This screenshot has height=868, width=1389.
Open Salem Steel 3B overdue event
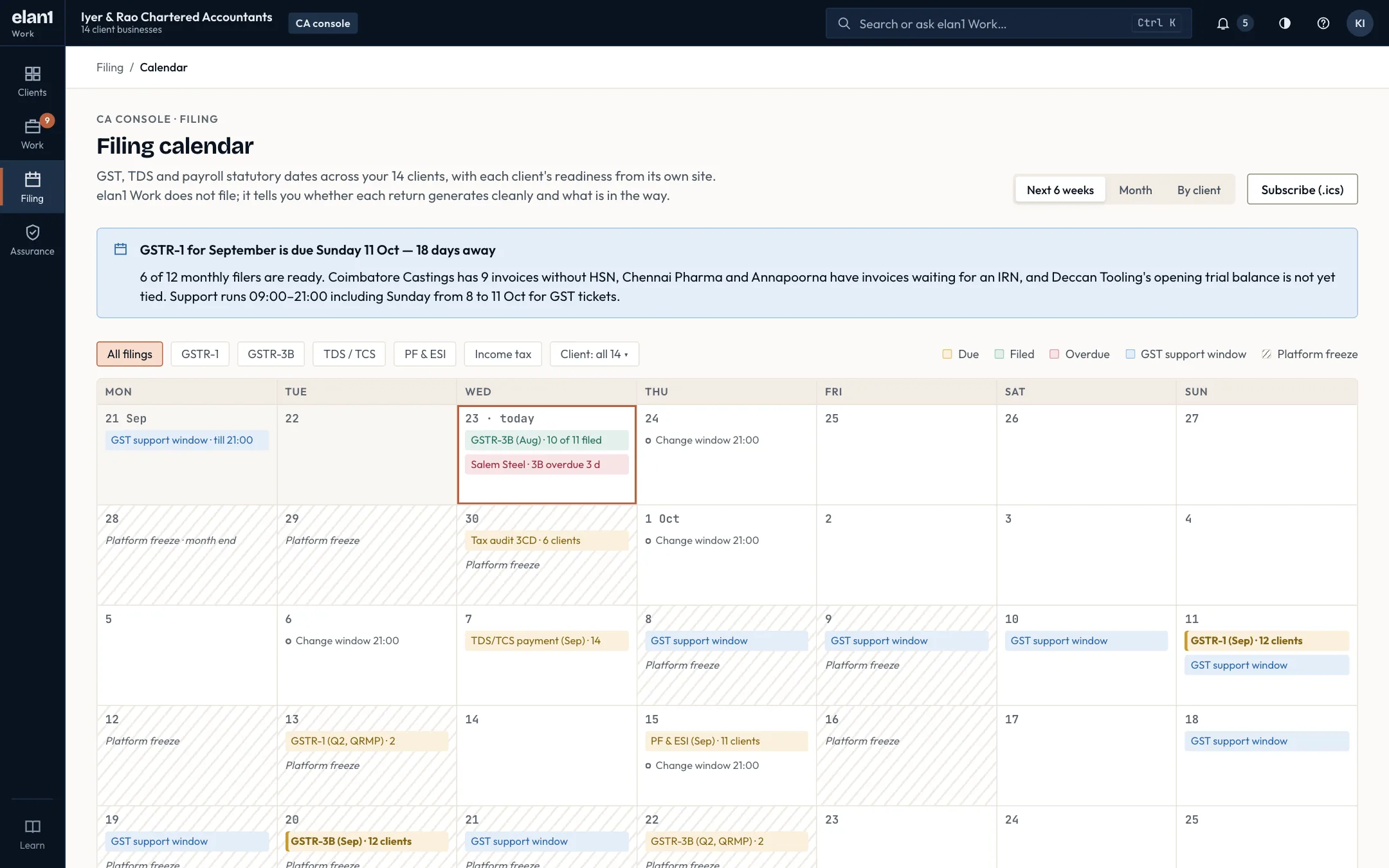point(547,464)
